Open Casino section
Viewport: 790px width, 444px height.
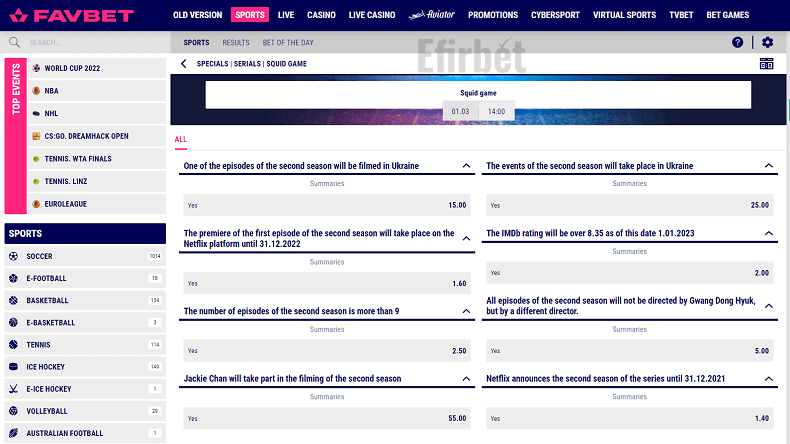[321, 15]
